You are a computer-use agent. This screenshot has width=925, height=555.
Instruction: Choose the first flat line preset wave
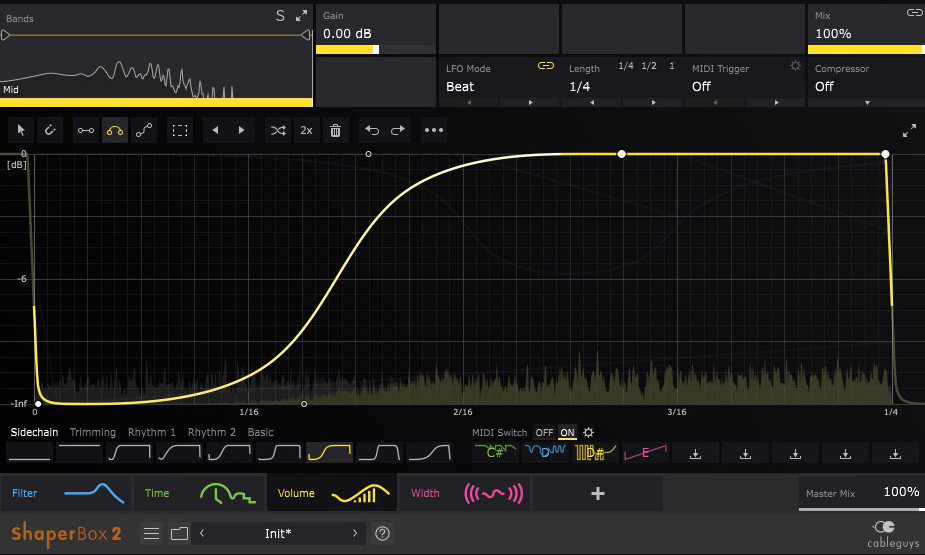[x=29, y=452]
